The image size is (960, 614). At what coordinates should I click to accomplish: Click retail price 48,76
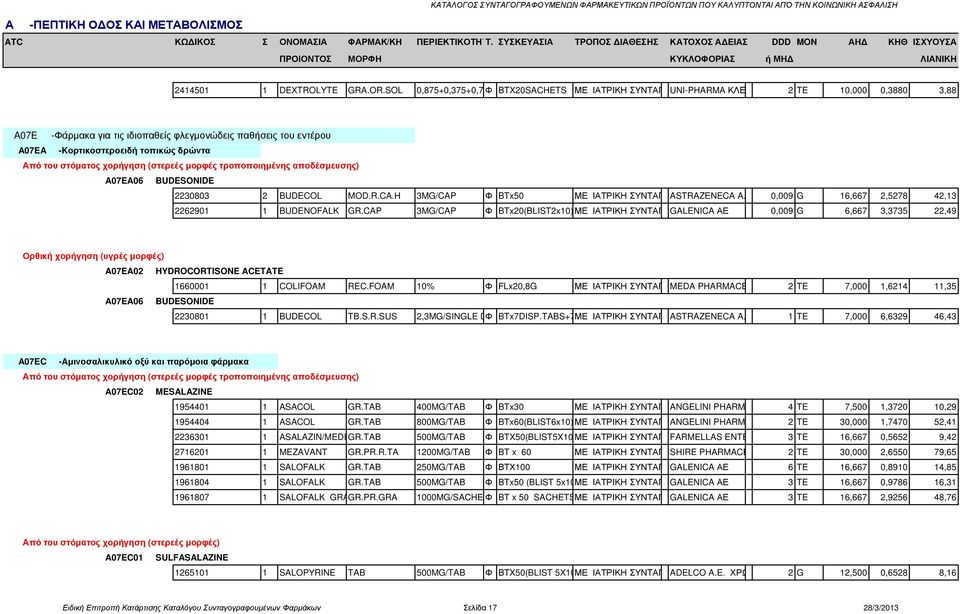[933, 497]
